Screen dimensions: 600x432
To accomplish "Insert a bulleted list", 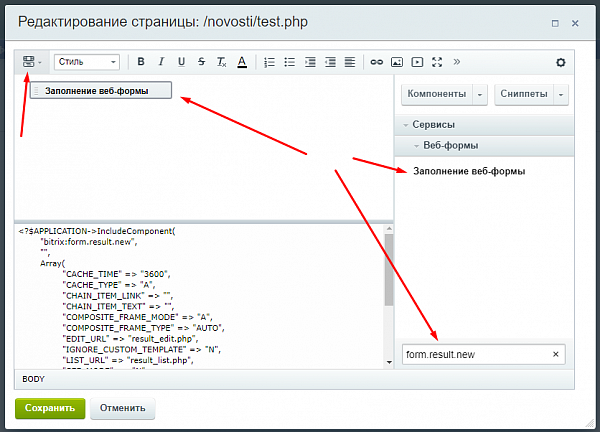I will tap(290, 62).
